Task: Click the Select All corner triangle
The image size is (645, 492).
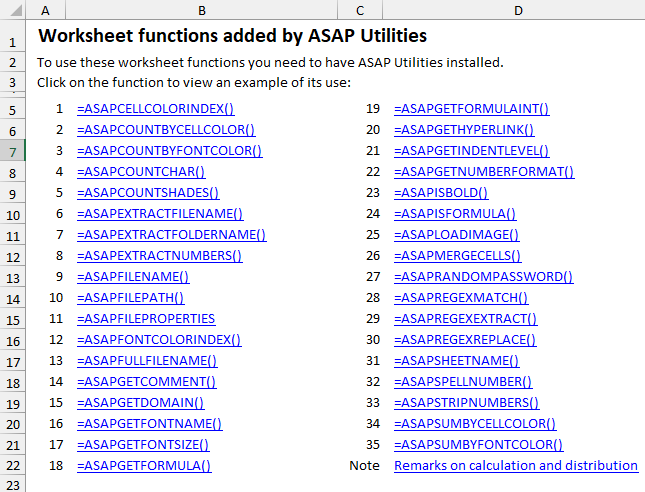Action: coord(16,10)
